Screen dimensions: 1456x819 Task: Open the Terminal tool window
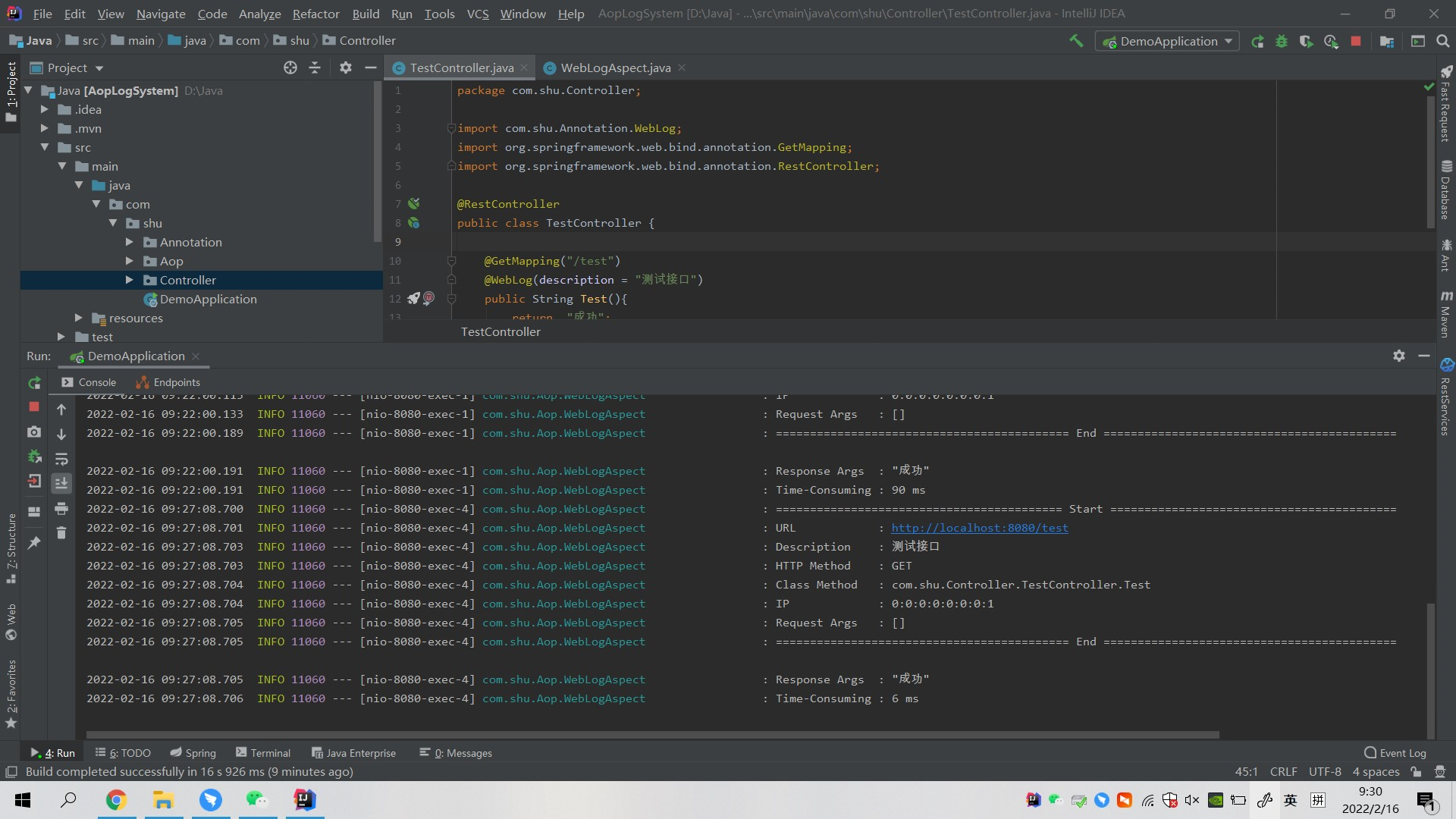click(263, 753)
